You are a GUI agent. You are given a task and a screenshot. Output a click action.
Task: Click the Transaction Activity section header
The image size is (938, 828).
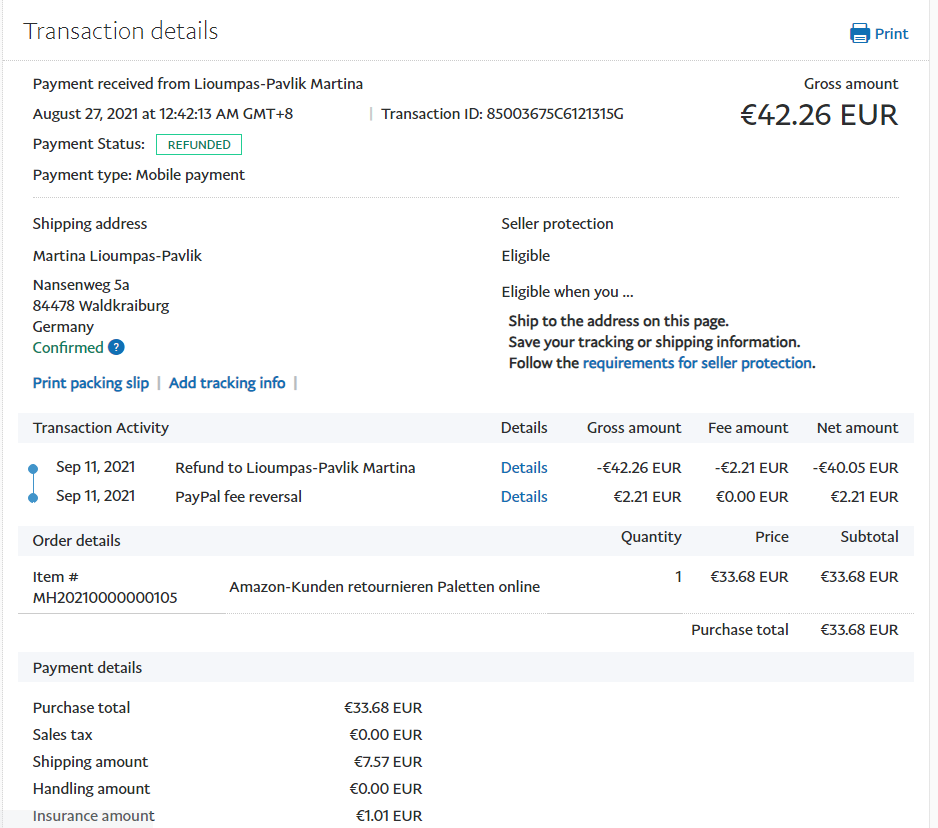(101, 428)
